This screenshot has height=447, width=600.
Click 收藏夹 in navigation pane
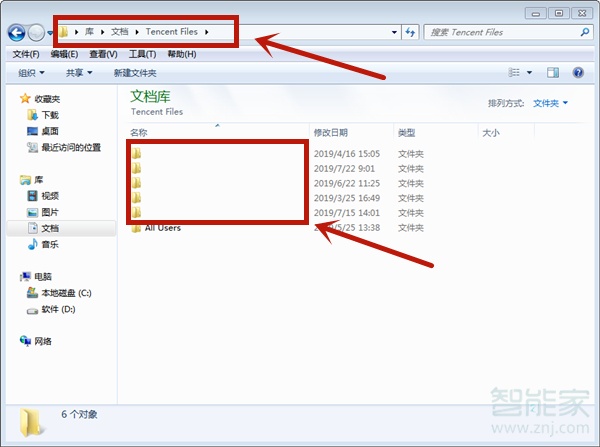[47, 99]
